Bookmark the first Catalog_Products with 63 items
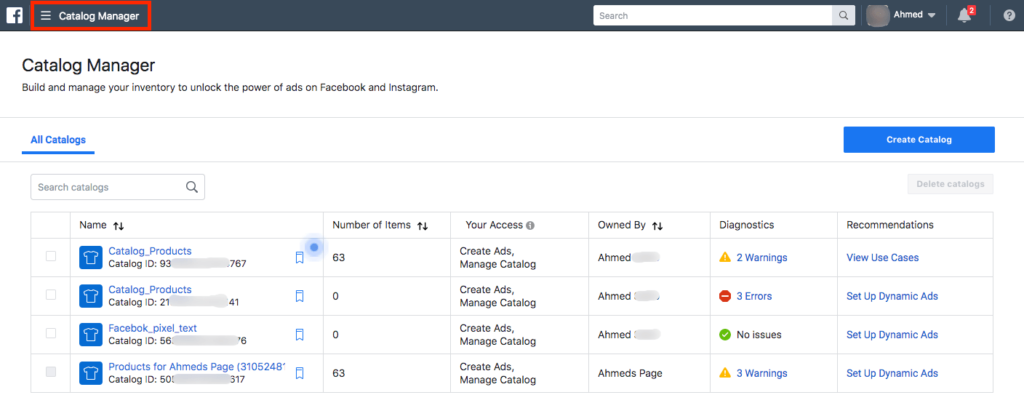 click(300, 258)
